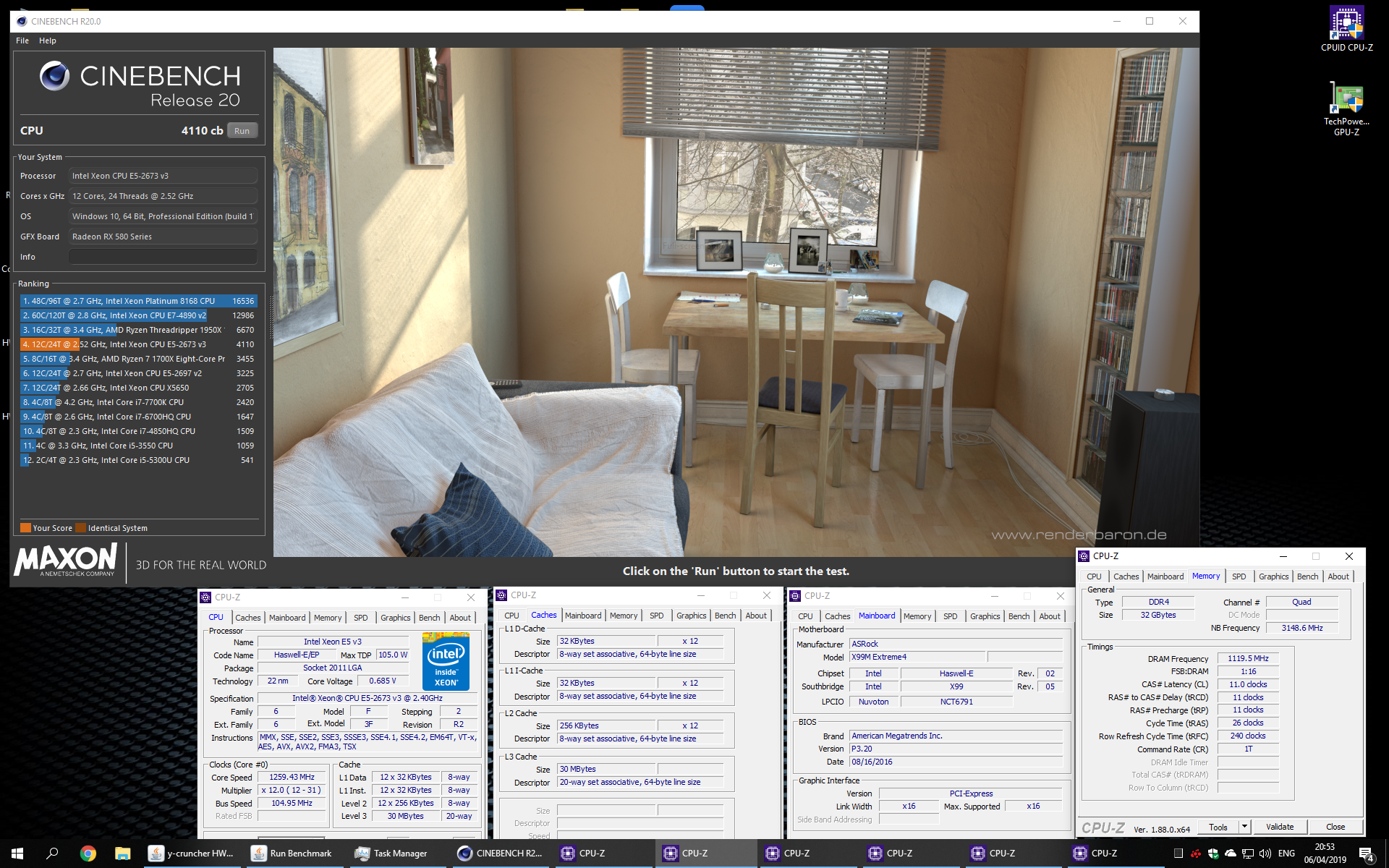
Task: Open Memory tab in CPU-Z Mainboard window
Action: 917,616
